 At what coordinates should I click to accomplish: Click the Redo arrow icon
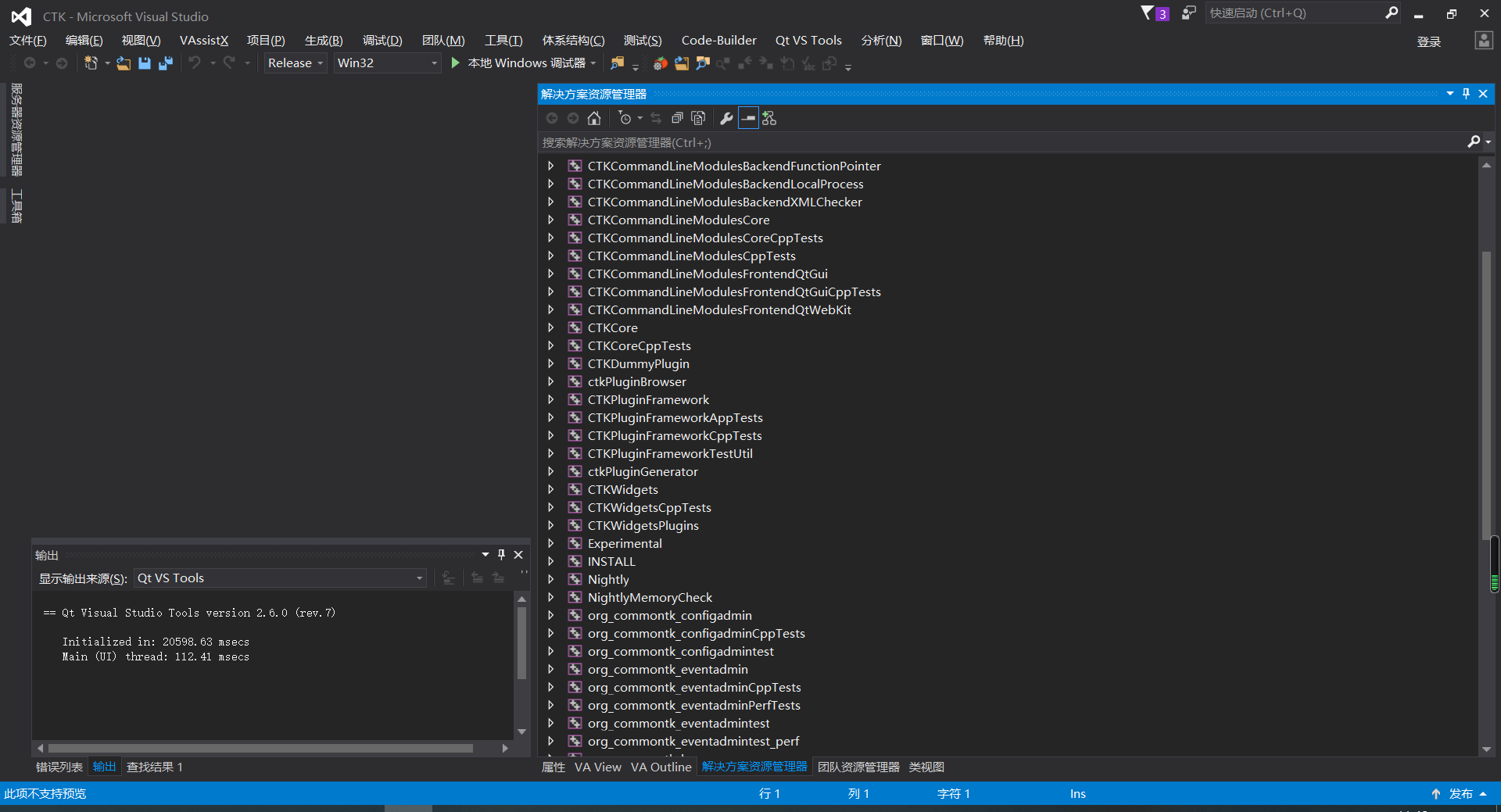229,63
